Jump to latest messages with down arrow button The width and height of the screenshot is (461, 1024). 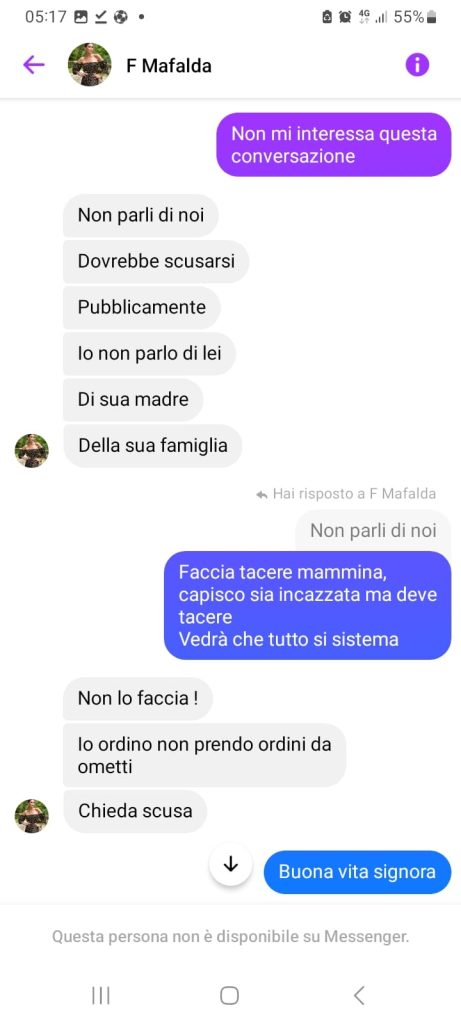click(230, 865)
